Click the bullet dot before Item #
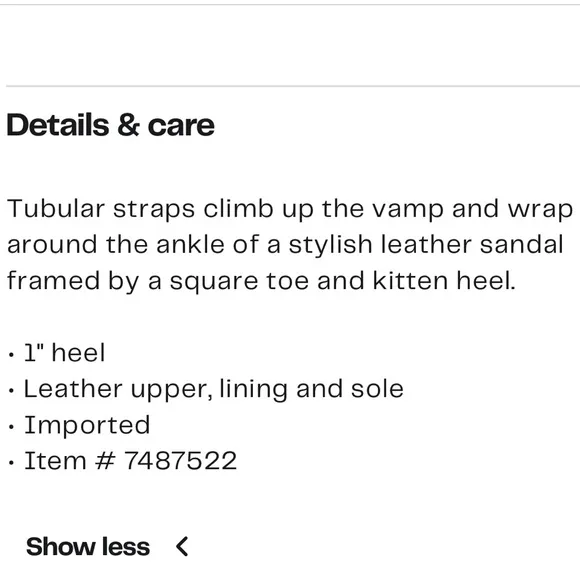This screenshot has width=580, height=580. [11, 463]
